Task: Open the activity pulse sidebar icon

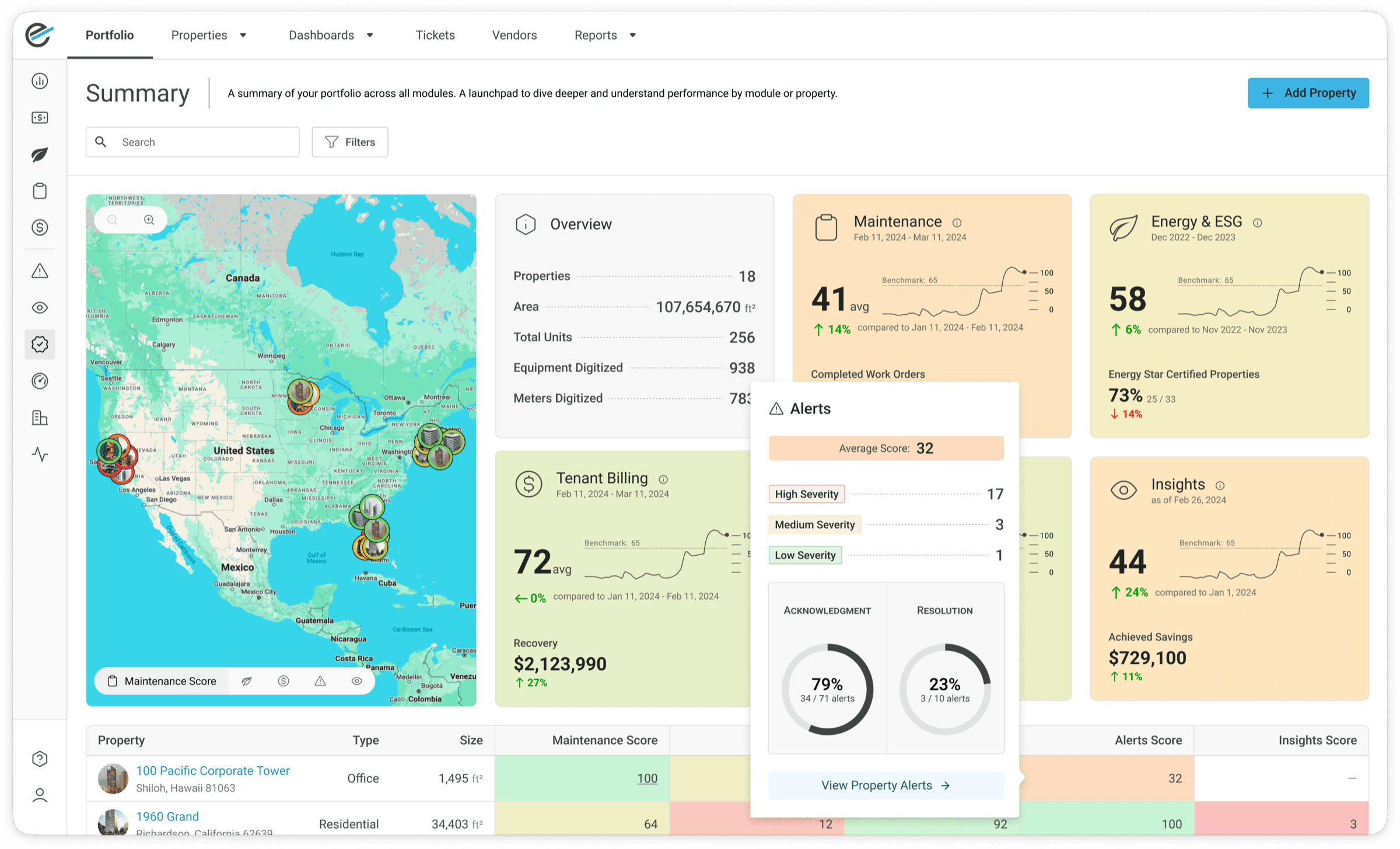Action: [40, 454]
